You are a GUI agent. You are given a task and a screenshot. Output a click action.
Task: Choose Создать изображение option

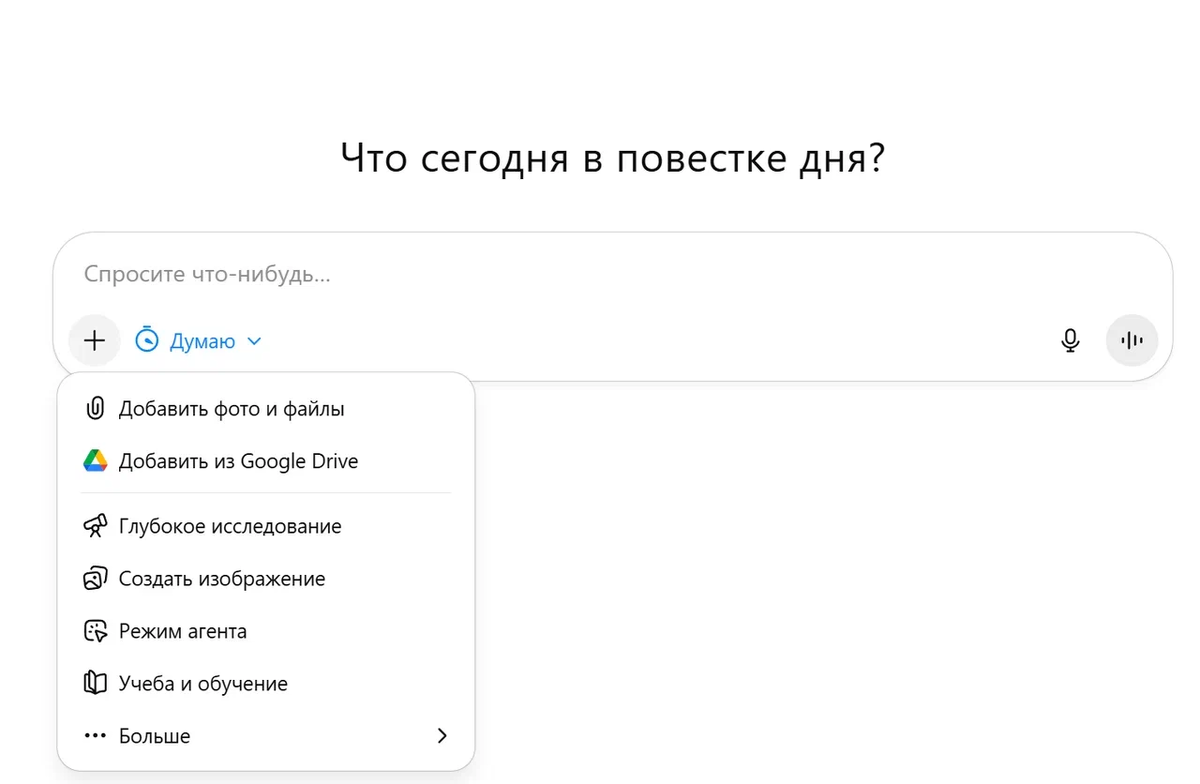point(222,579)
